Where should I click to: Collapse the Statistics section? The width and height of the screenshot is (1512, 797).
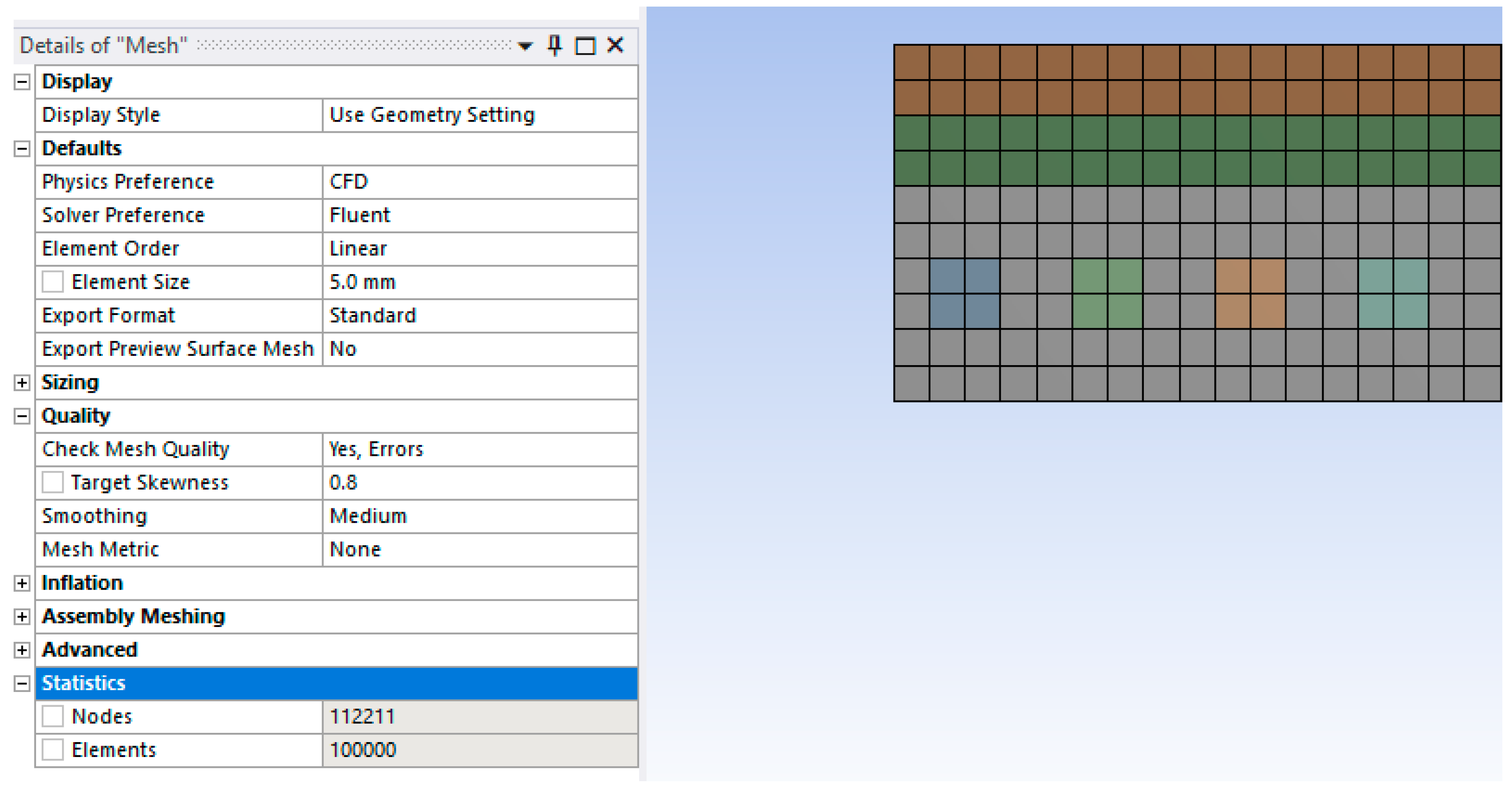click(x=22, y=683)
